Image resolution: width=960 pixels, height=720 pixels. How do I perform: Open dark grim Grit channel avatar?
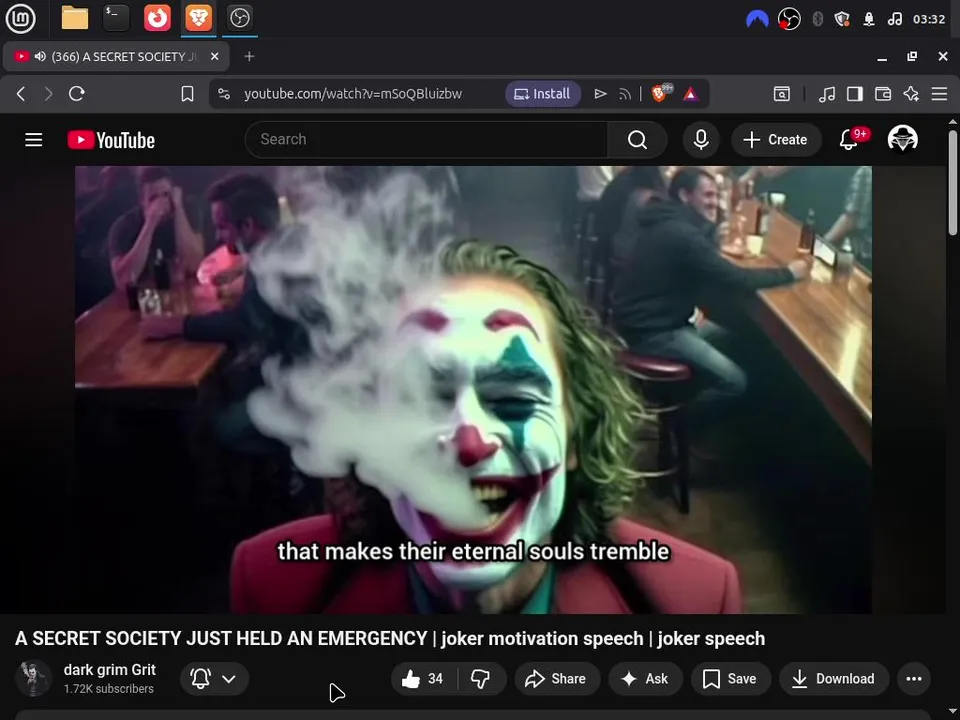34,678
